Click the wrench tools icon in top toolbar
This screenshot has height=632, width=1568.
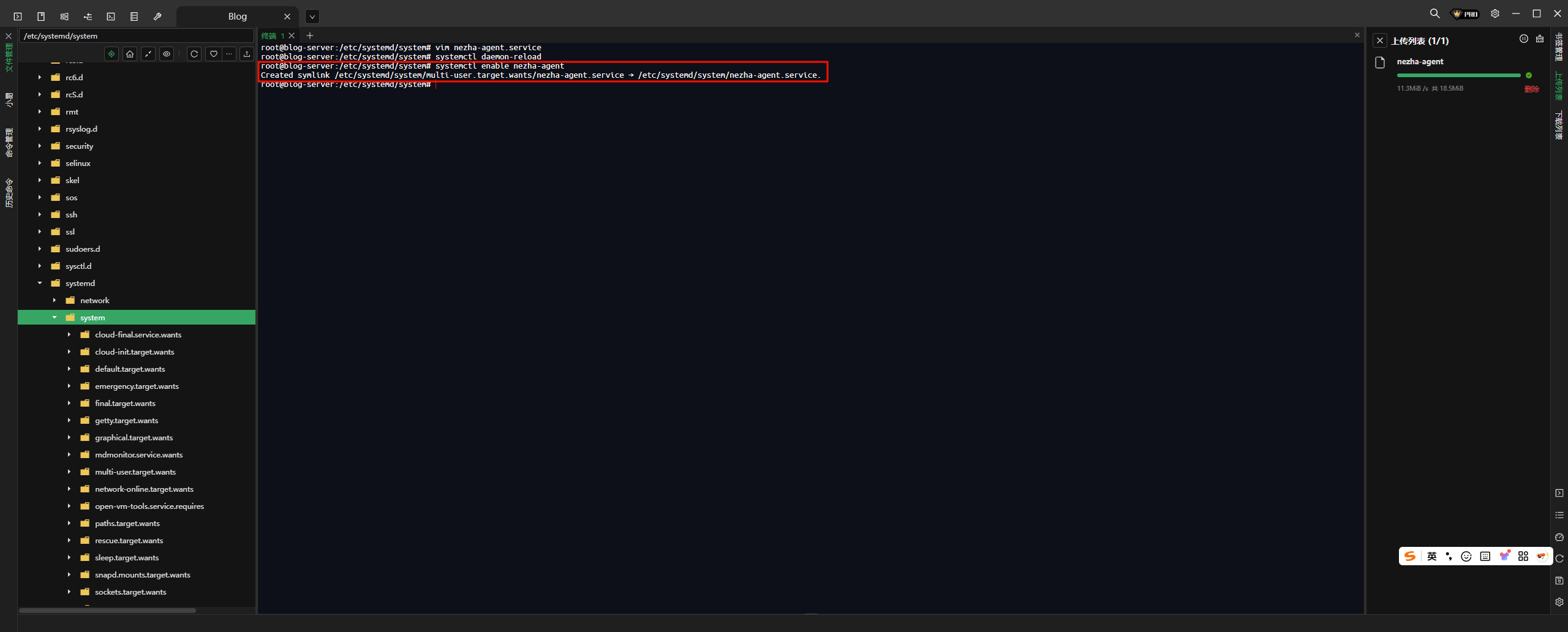157,17
